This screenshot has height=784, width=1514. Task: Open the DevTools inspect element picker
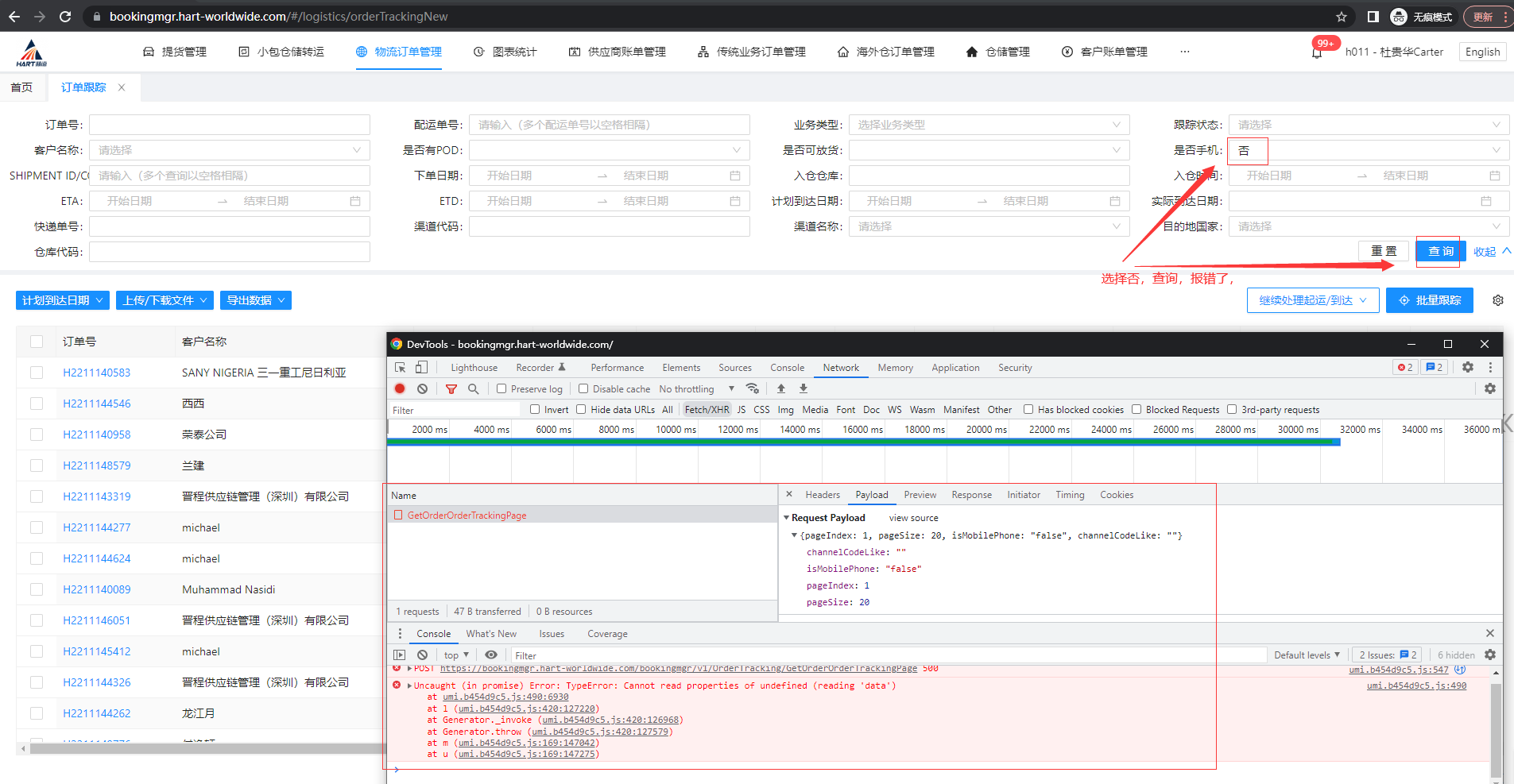401,367
